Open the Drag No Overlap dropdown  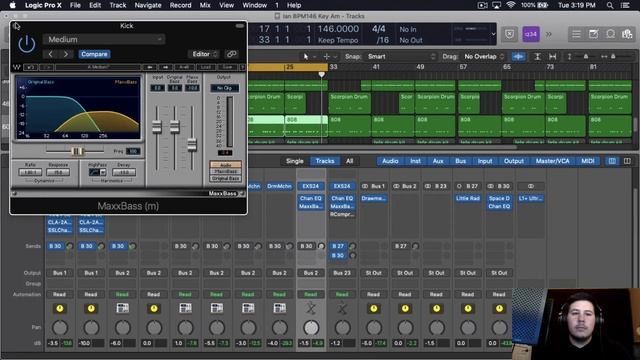(x=484, y=57)
